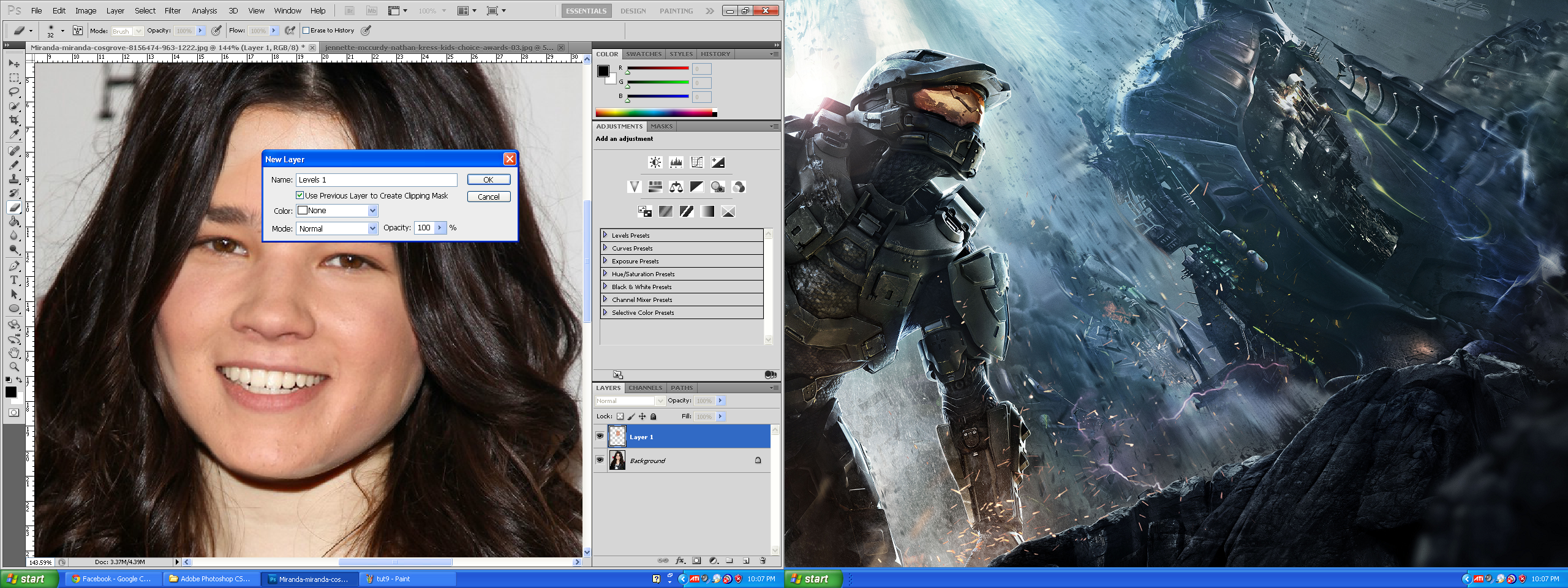The image size is (1568, 588).
Task: Switch to Painting workspace
Action: tap(676, 11)
